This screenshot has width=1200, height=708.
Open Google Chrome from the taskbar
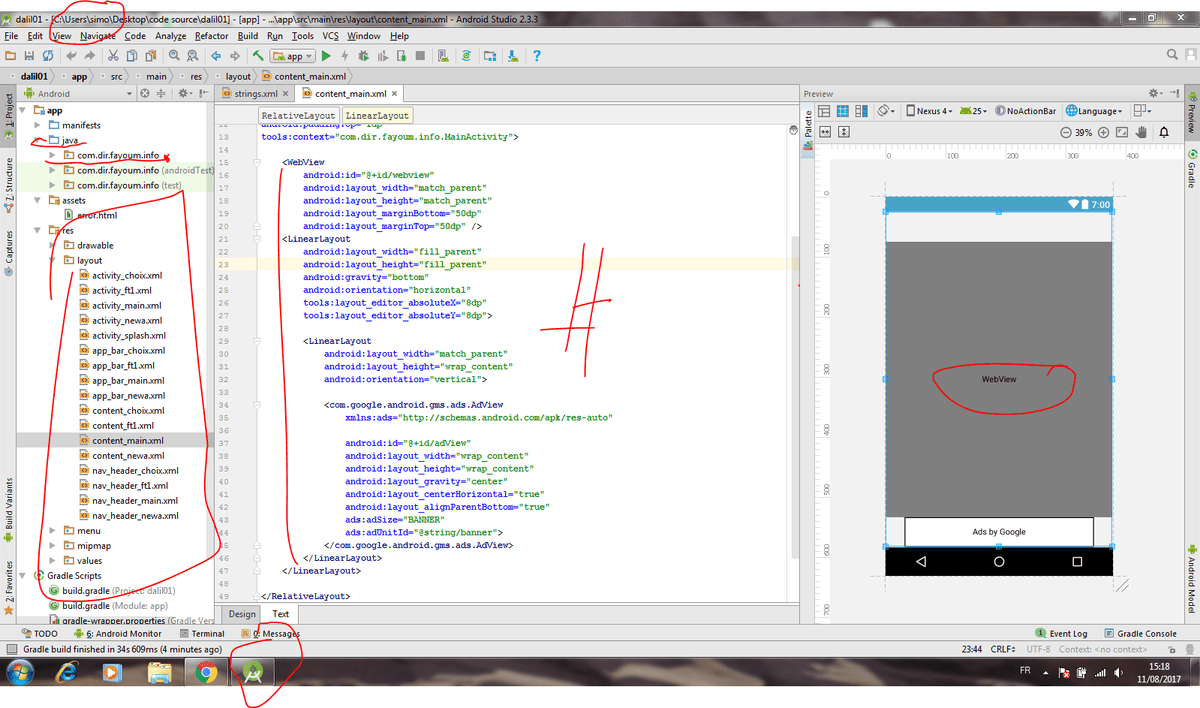point(206,672)
